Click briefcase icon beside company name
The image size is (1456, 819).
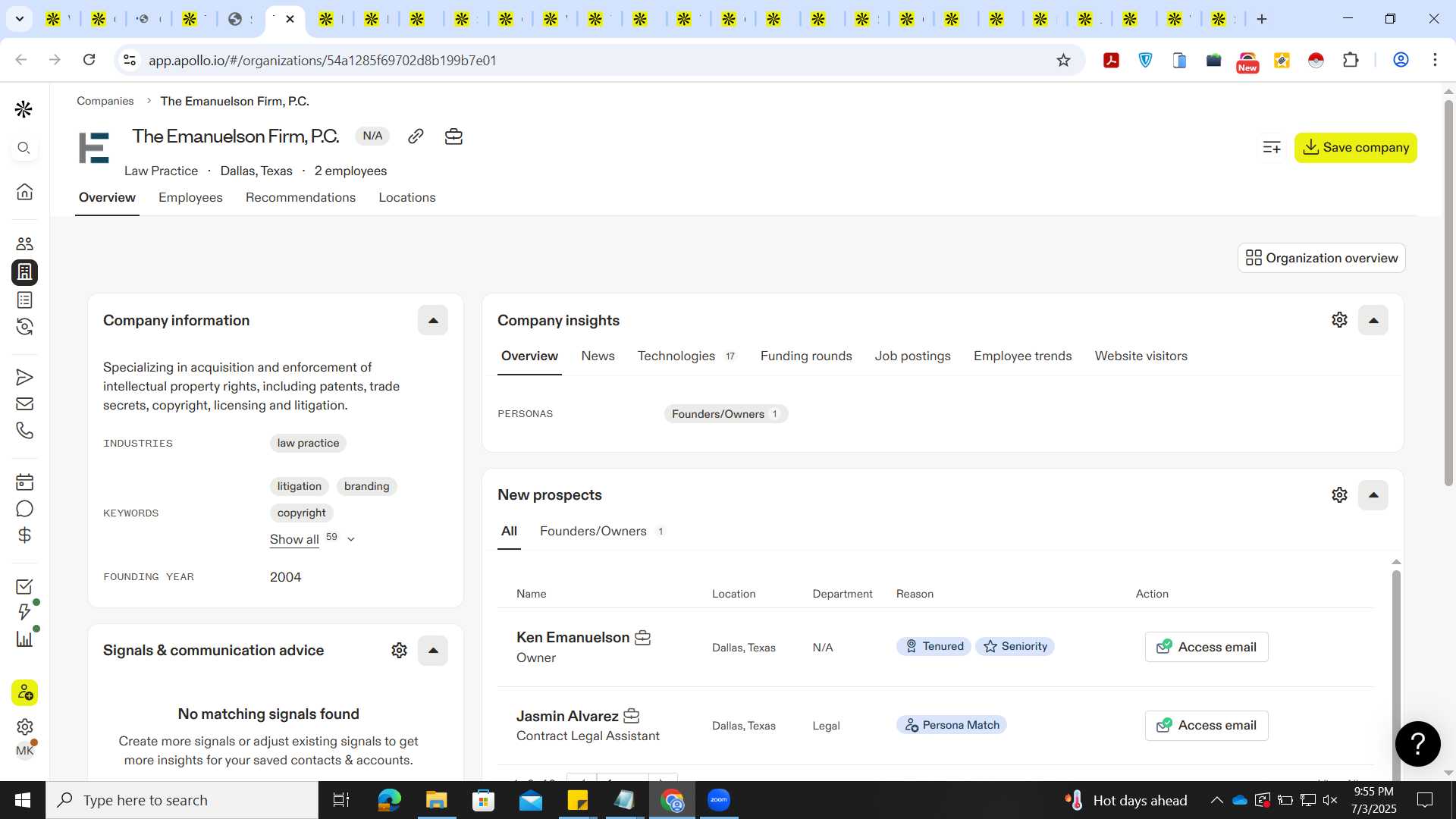pyautogui.click(x=453, y=136)
